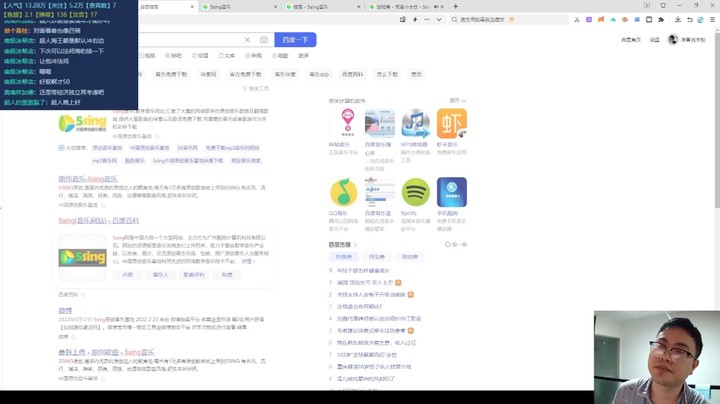This screenshot has width=720, height=404.
Task: Open the 百度音乐盒 app thumbnail
Action: click(x=380, y=192)
